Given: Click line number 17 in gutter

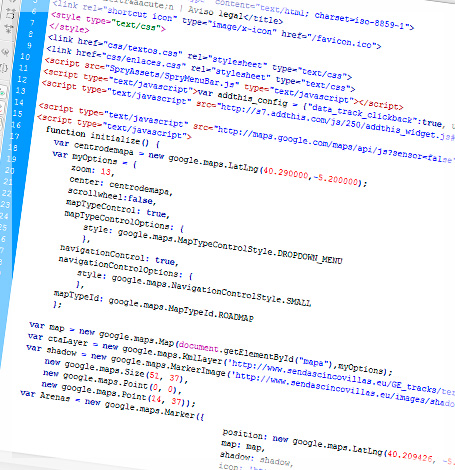Looking at the screenshot, I should pyautogui.click(x=14, y=136).
